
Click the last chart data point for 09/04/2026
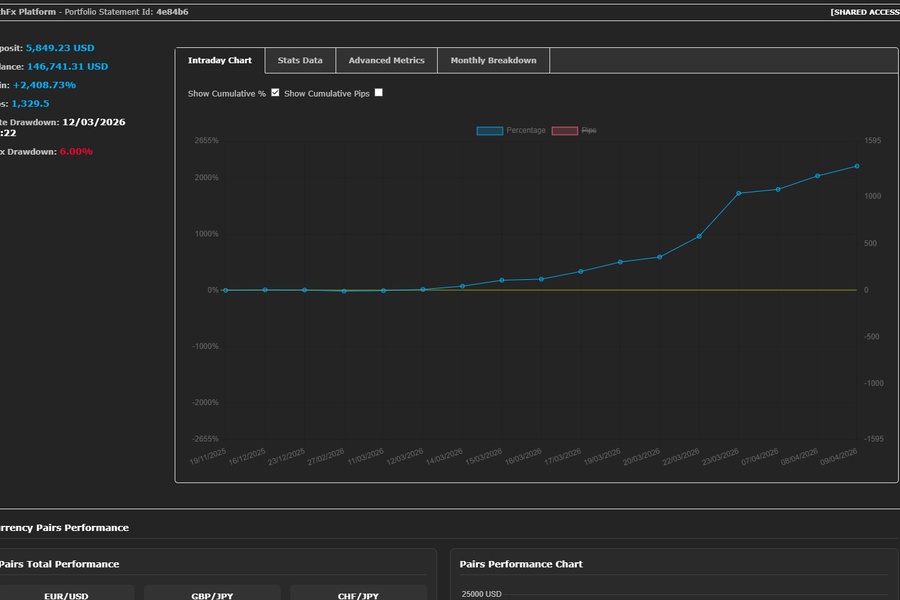(857, 167)
